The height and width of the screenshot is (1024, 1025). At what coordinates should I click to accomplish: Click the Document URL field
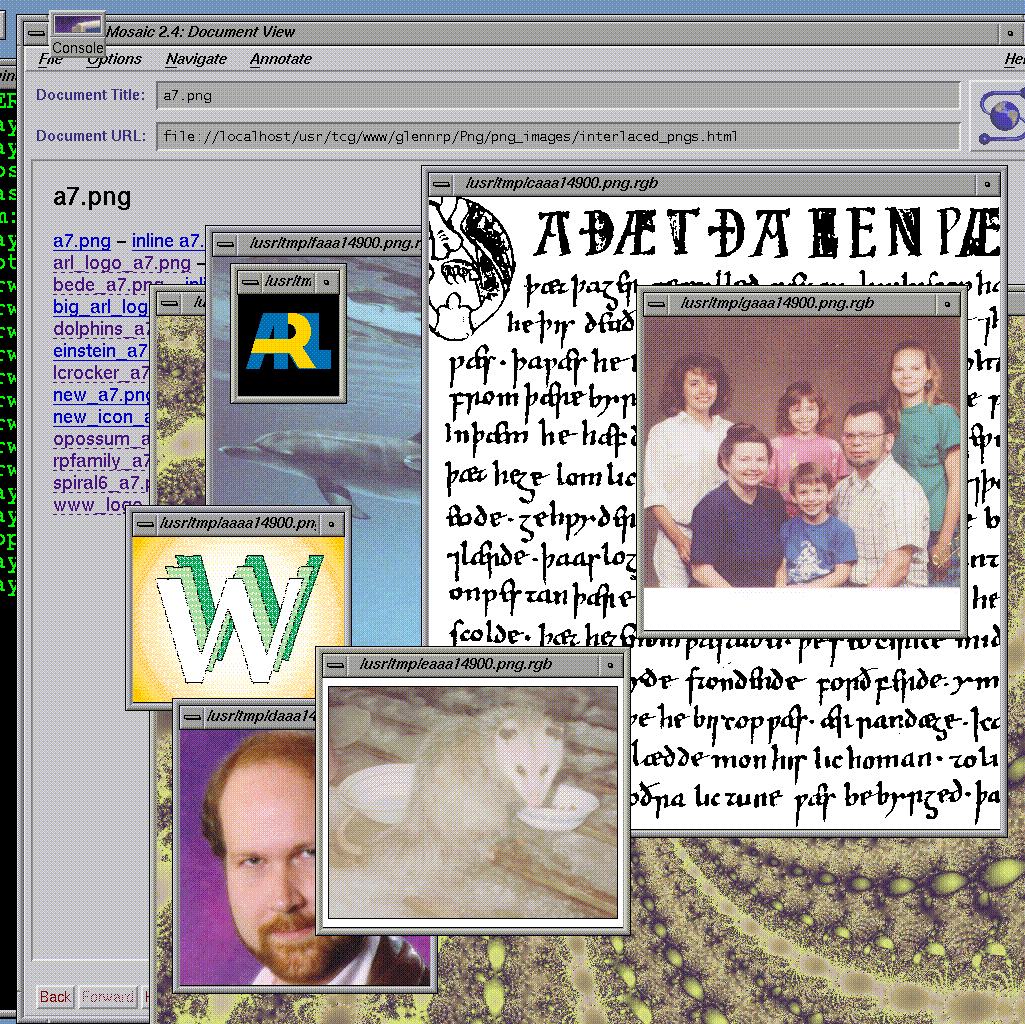pyautogui.click(x=557, y=136)
